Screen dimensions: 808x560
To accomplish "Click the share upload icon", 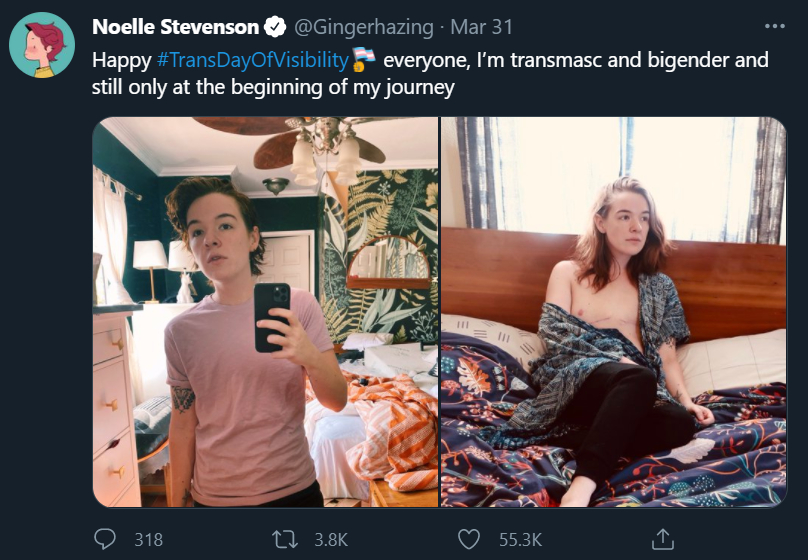I will [x=663, y=539].
